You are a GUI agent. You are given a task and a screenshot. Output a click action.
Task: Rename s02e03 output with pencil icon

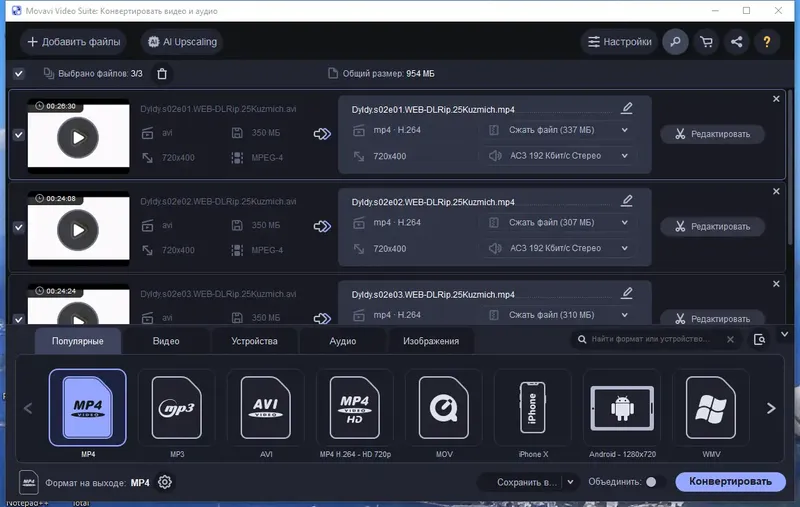tap(627, 293)
